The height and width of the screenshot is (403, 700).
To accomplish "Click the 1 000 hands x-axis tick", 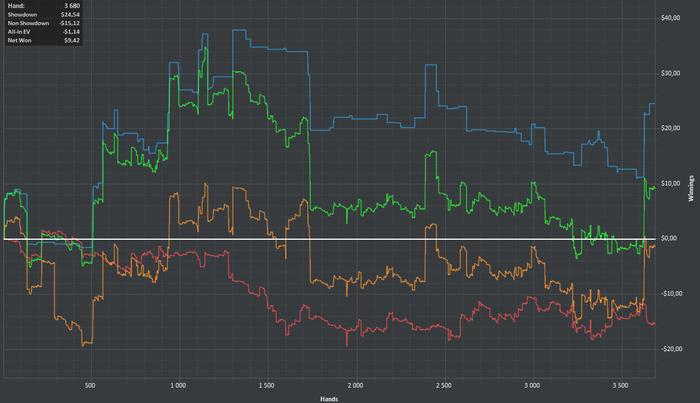I will [178, 385].
